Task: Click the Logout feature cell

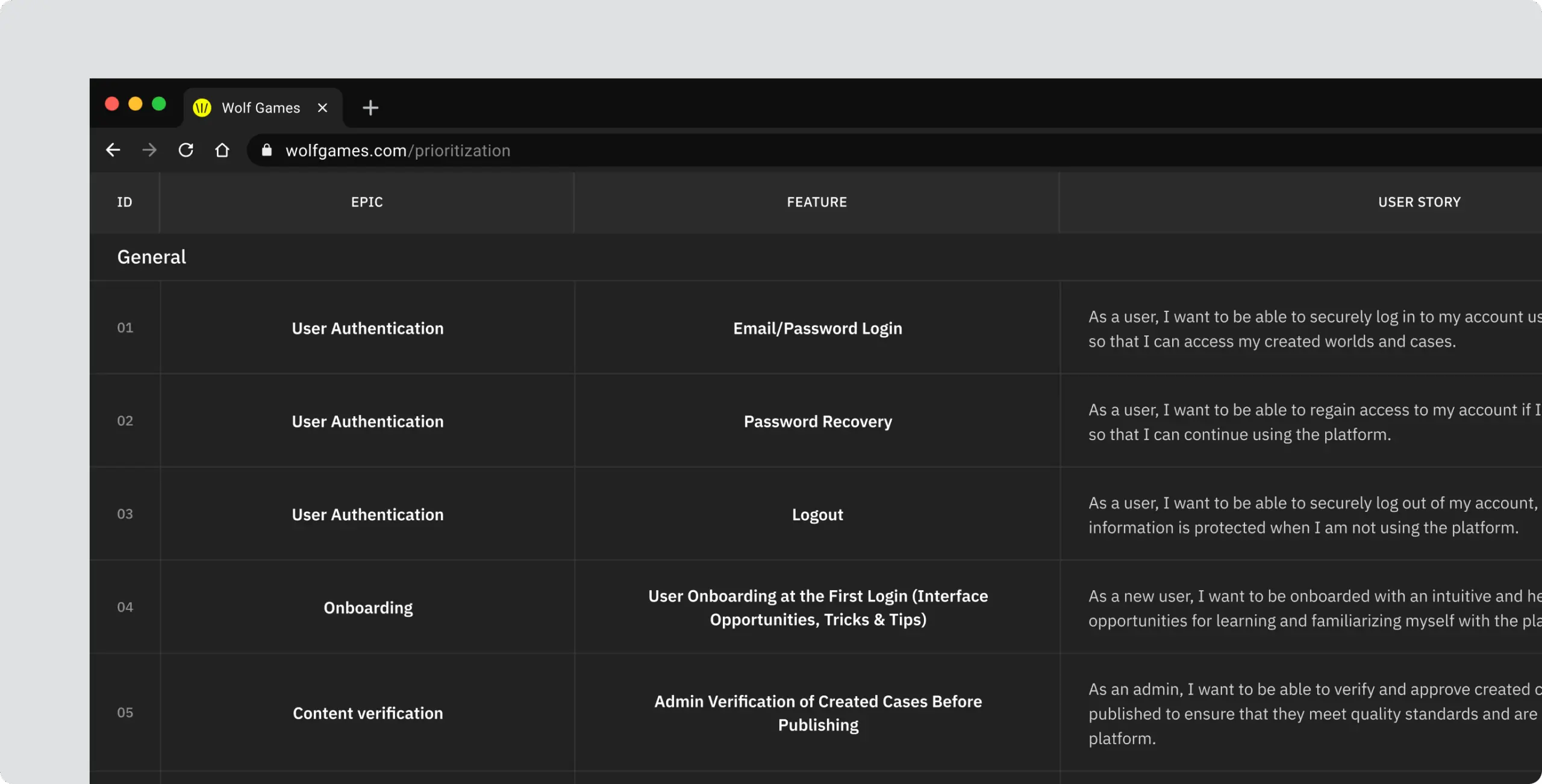Action: (817, 515)
